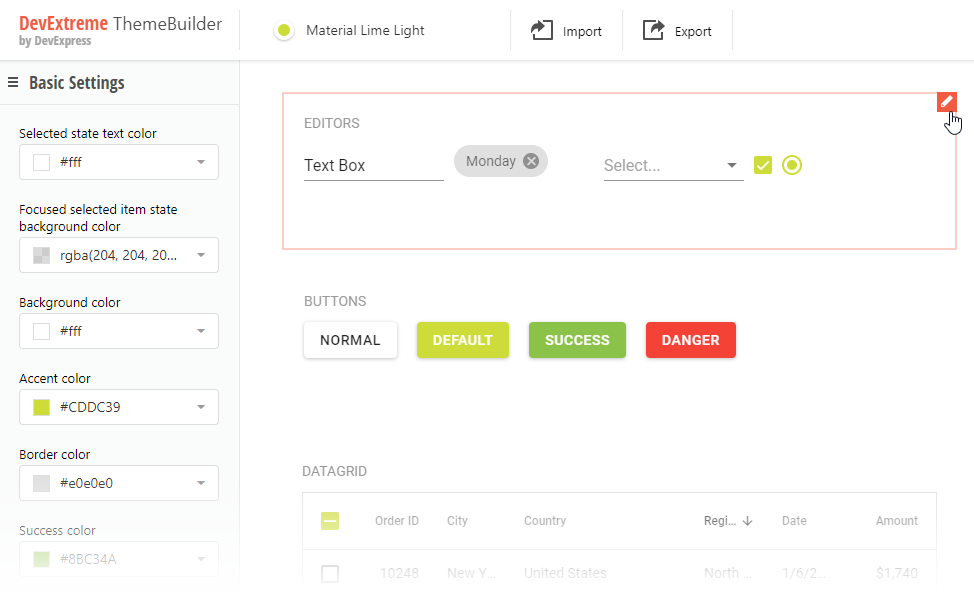Click the hamburger menu icon beside Basic Settings

[x=13, y=82]
